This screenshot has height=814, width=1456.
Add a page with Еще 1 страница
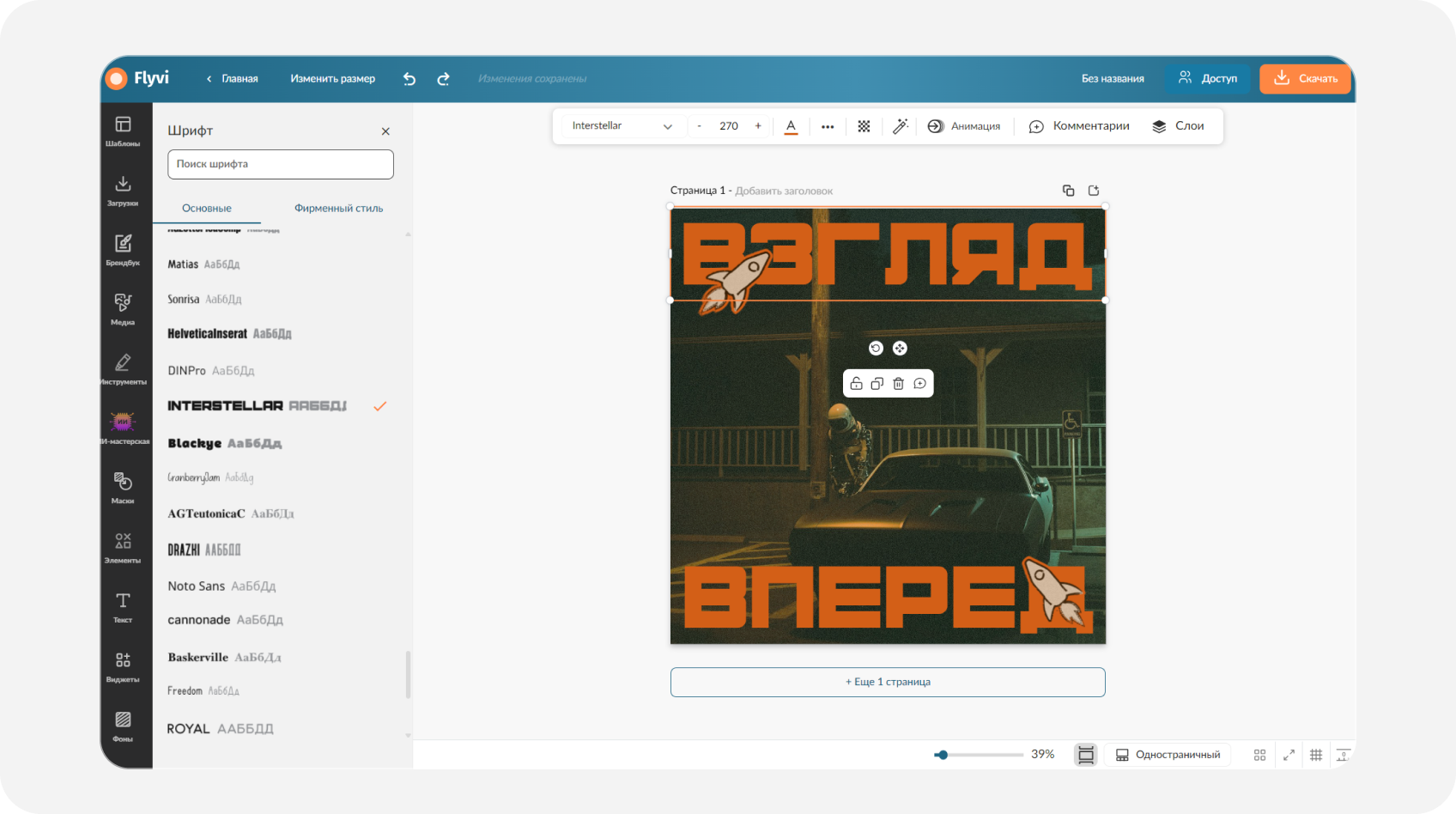point(888,682)
